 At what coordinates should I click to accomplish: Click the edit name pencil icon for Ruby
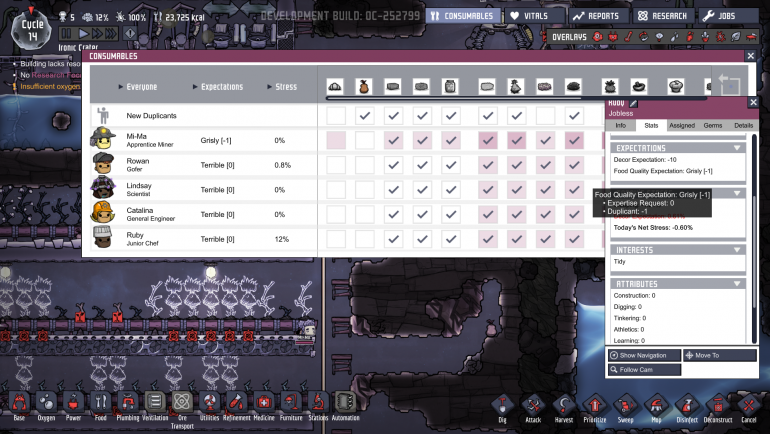click(x=633, y=103)
